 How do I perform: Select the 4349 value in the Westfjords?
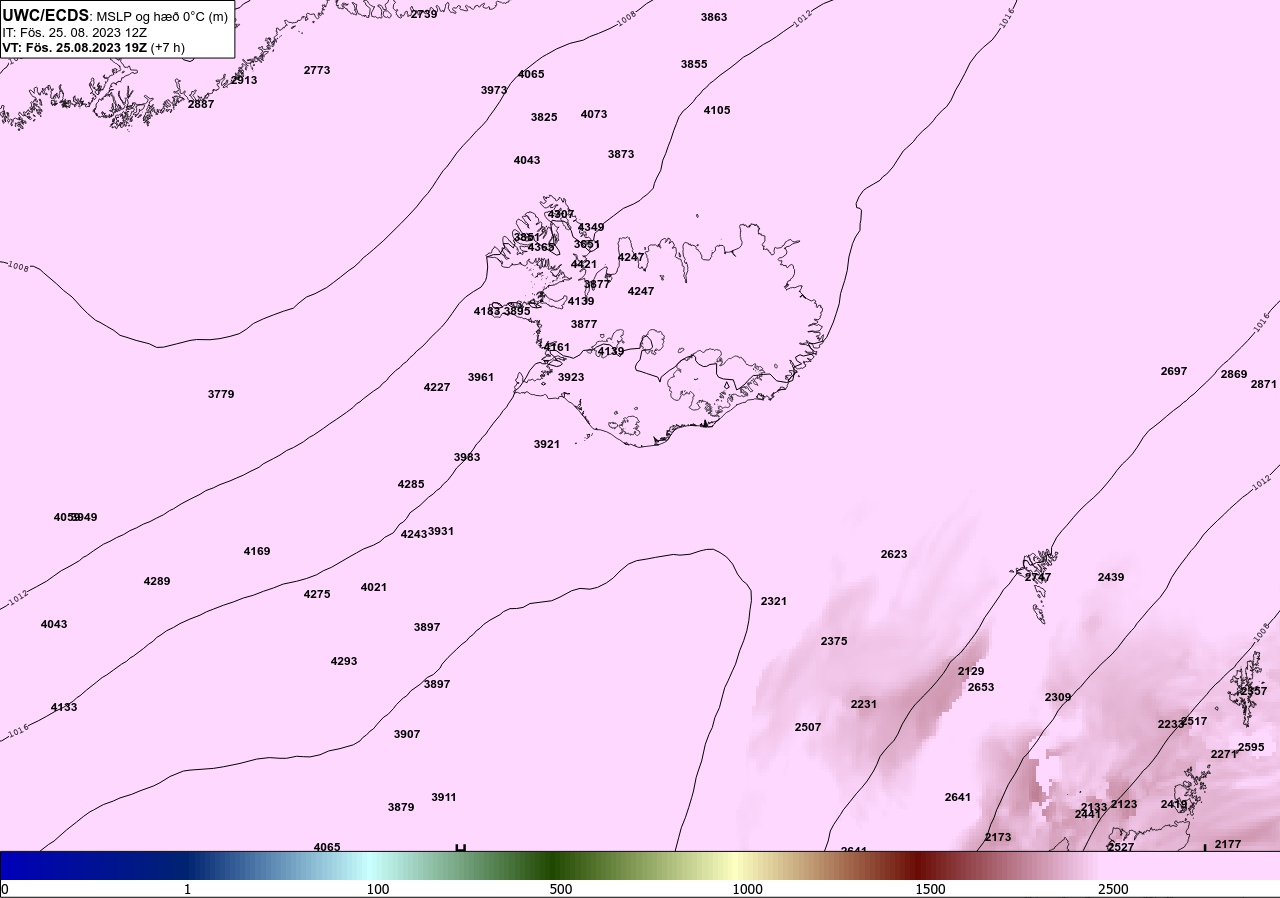[591, 227]
